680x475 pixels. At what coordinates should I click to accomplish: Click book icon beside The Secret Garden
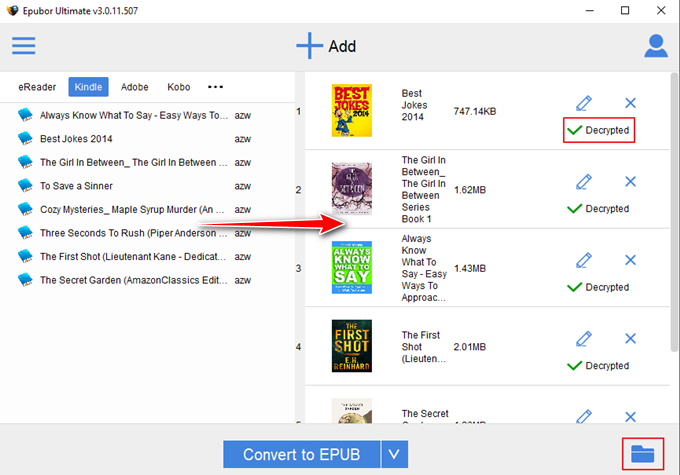[25, 280]
